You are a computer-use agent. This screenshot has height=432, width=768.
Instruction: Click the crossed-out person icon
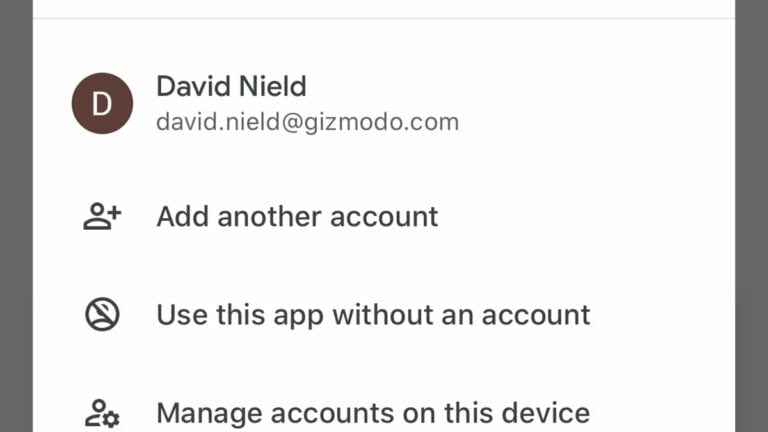click(102, 314)
